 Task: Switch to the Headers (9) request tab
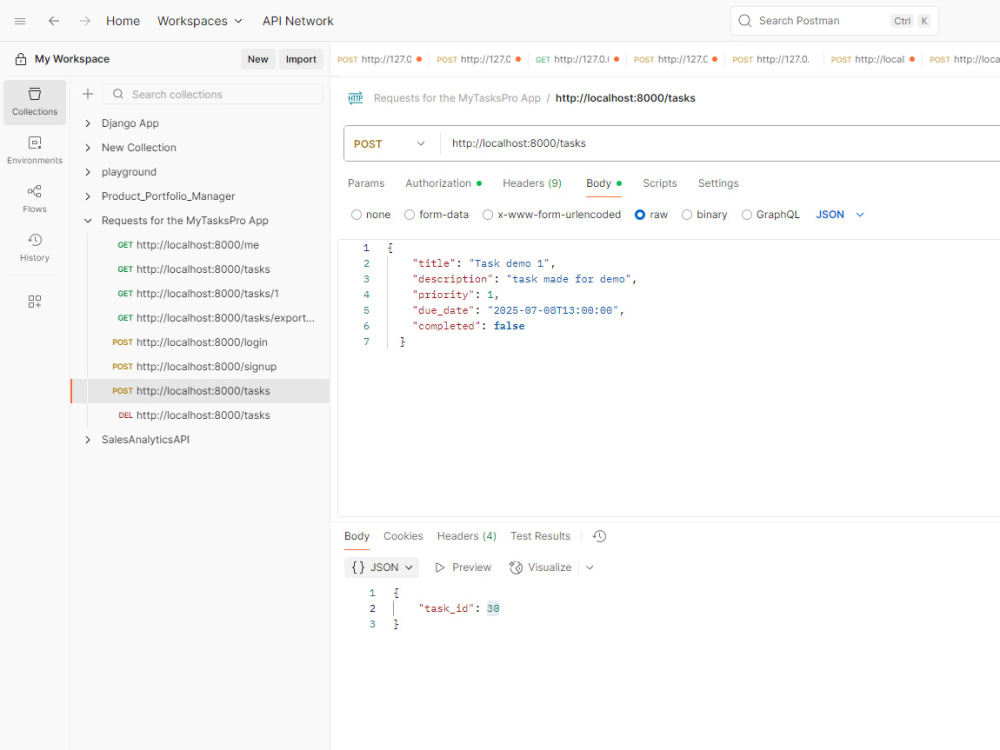(532, 184)
